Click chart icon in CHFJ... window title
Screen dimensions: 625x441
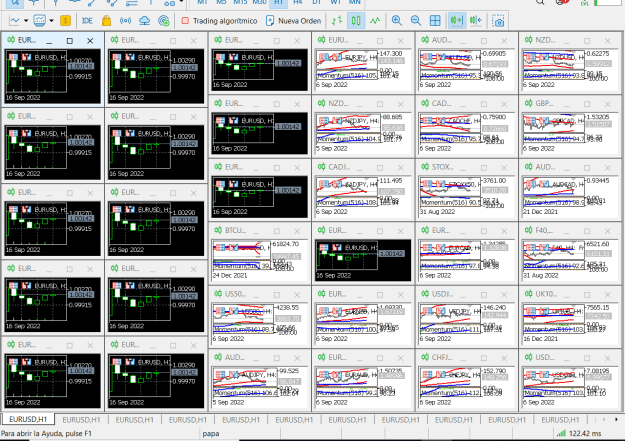tap(425, 357)
